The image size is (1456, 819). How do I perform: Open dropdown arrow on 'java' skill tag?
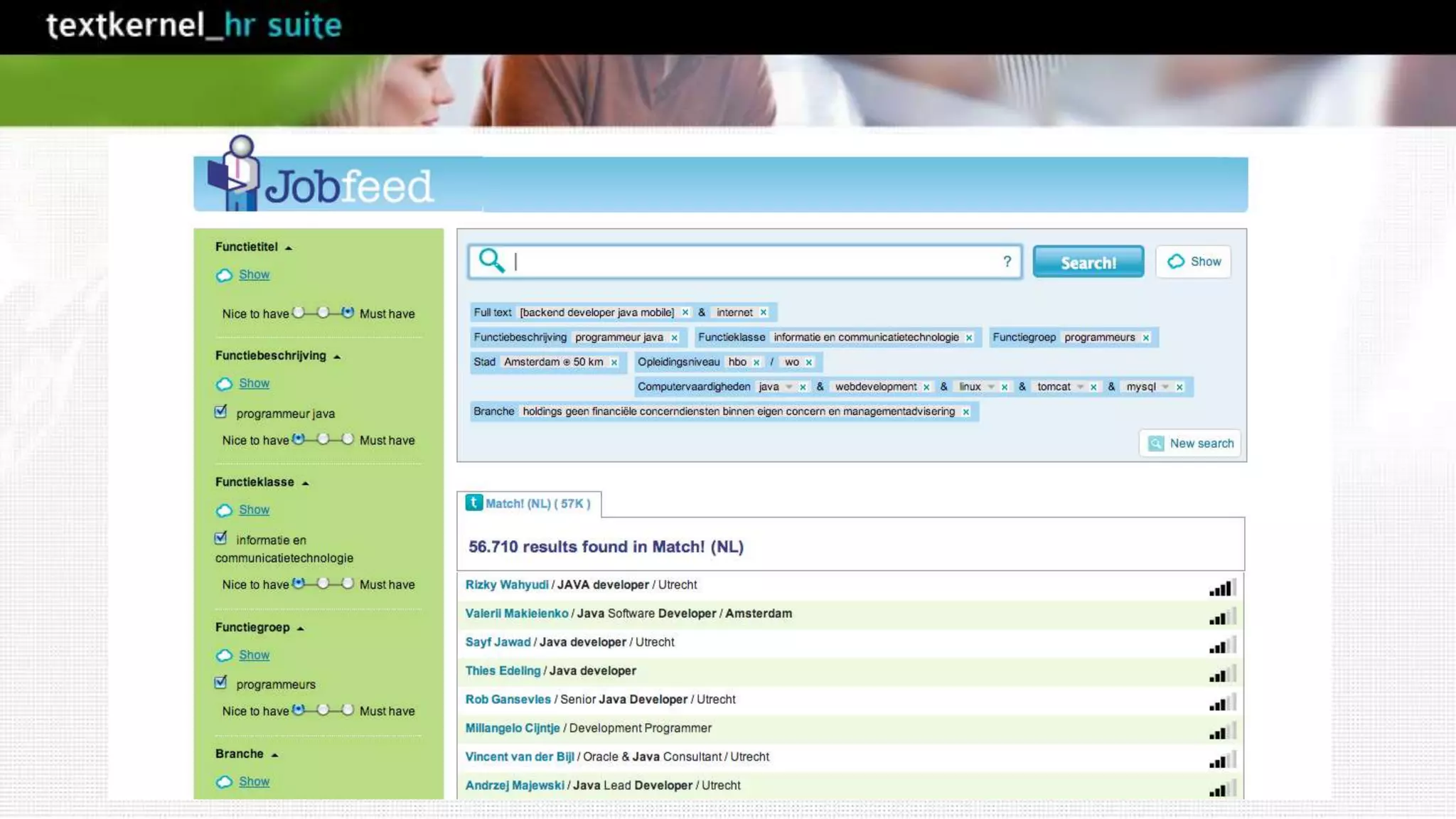pyautogui.click(x=789, y=387)
